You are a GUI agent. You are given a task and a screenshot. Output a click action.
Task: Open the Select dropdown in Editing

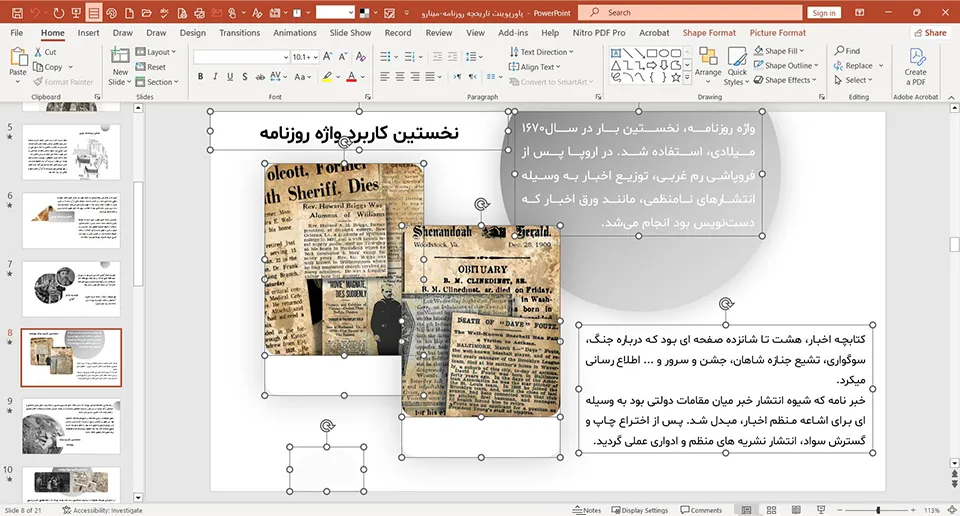click(x=851, y=80)
